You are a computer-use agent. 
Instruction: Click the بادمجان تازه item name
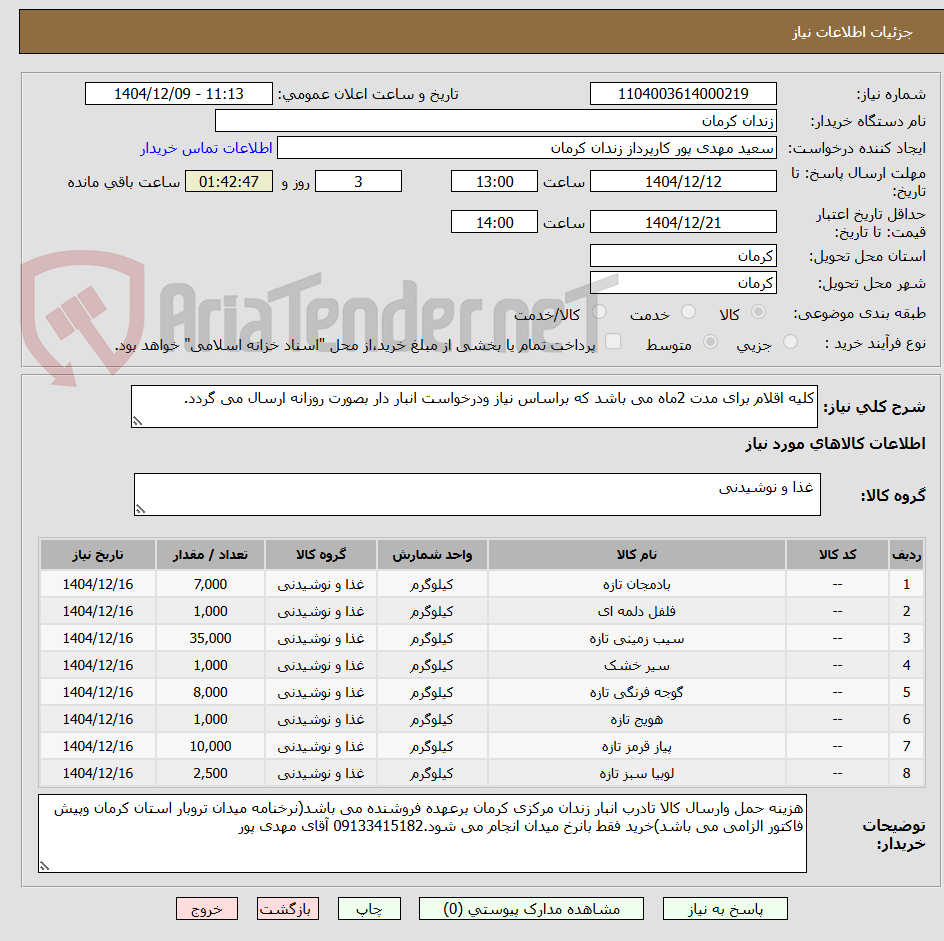636,584
